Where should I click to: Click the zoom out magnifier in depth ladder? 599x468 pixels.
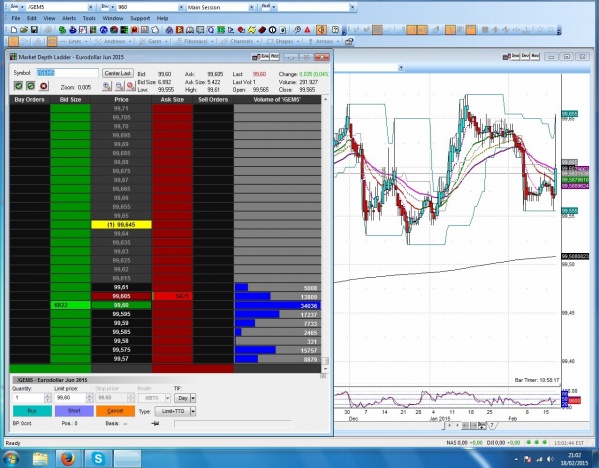pos(119,86)
